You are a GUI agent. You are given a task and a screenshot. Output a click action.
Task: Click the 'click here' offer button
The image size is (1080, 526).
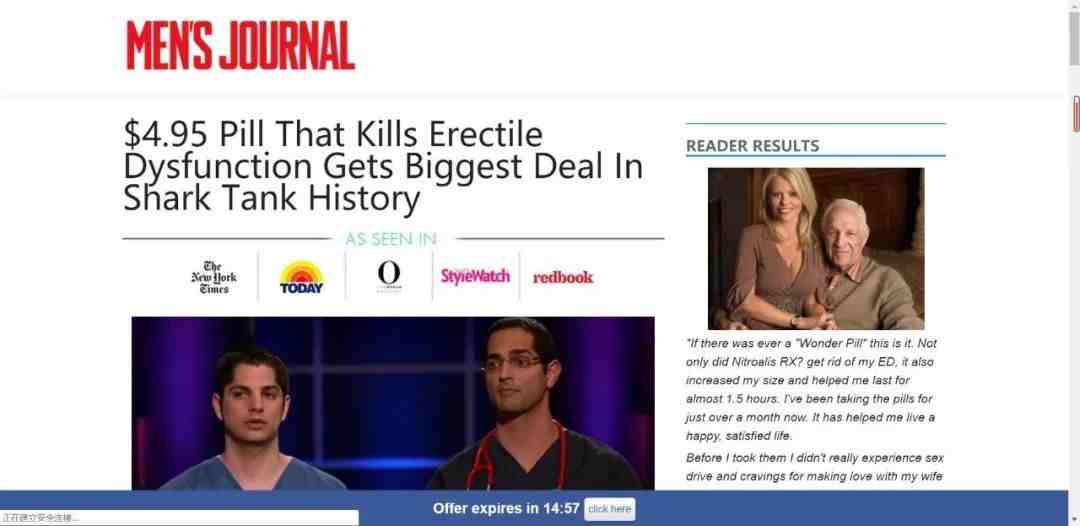[610, 509]
